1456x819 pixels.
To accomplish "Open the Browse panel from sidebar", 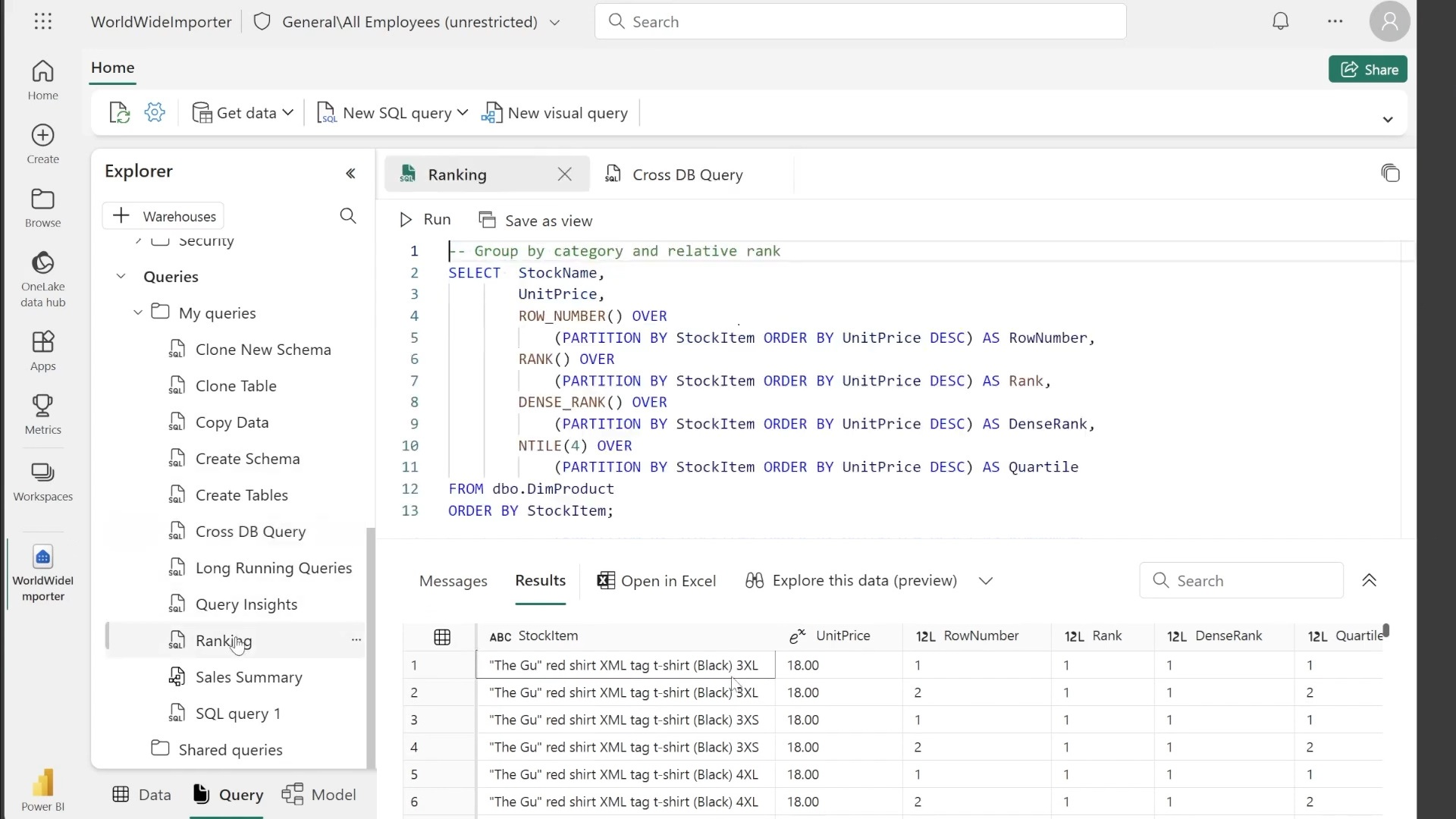I will [x=42, y=206].
